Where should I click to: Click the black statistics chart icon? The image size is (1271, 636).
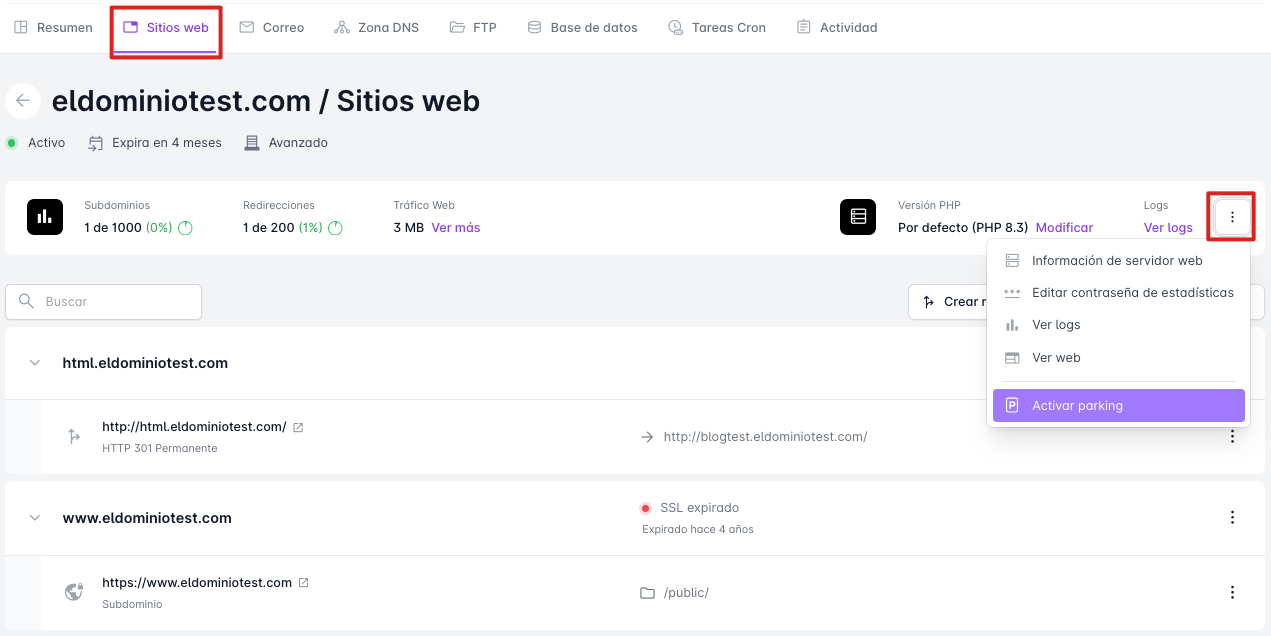pos(45,216)
